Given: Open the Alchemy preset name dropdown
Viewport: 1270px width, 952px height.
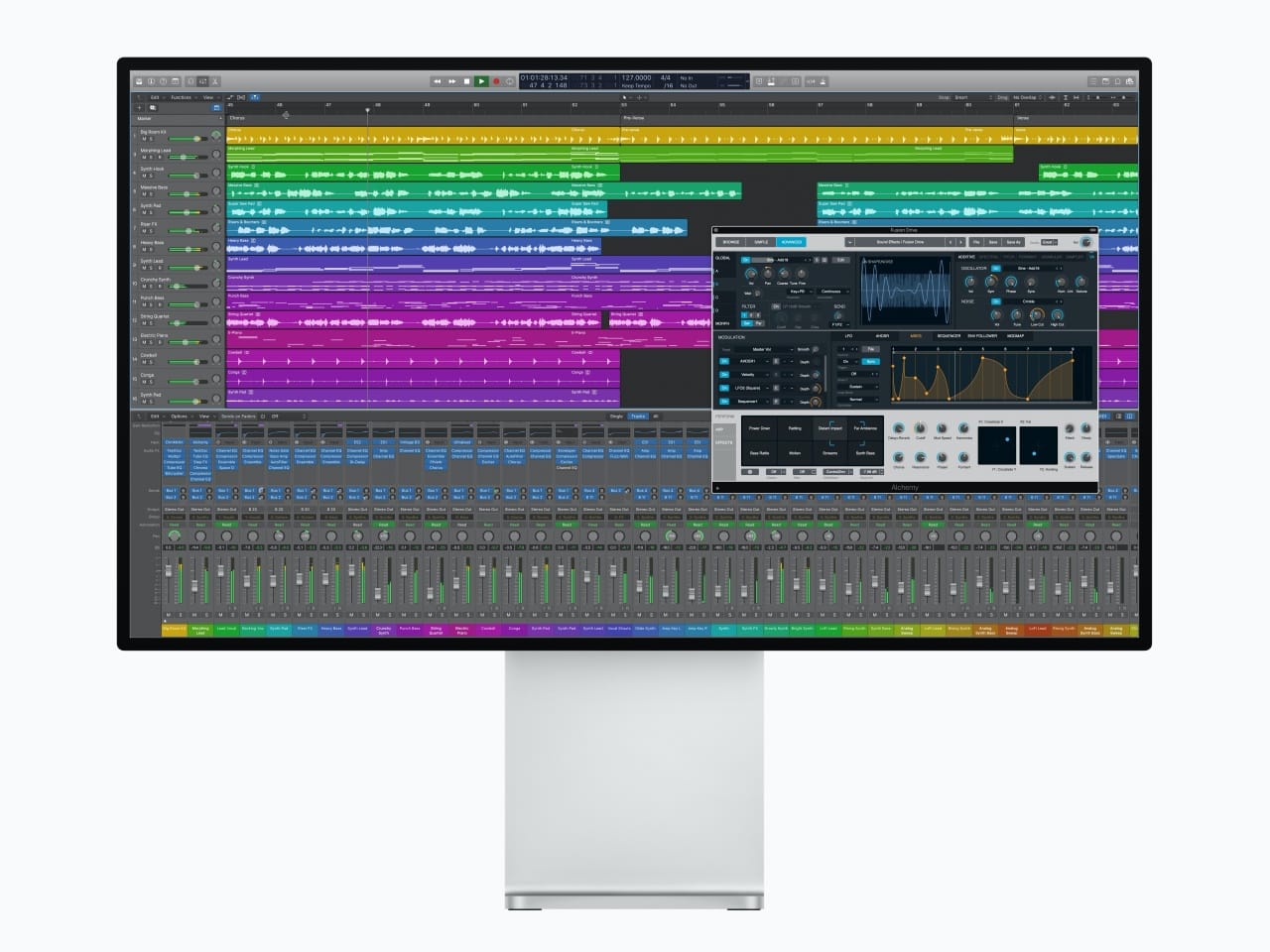Looking at the screenshot, I should click(900, 242).
